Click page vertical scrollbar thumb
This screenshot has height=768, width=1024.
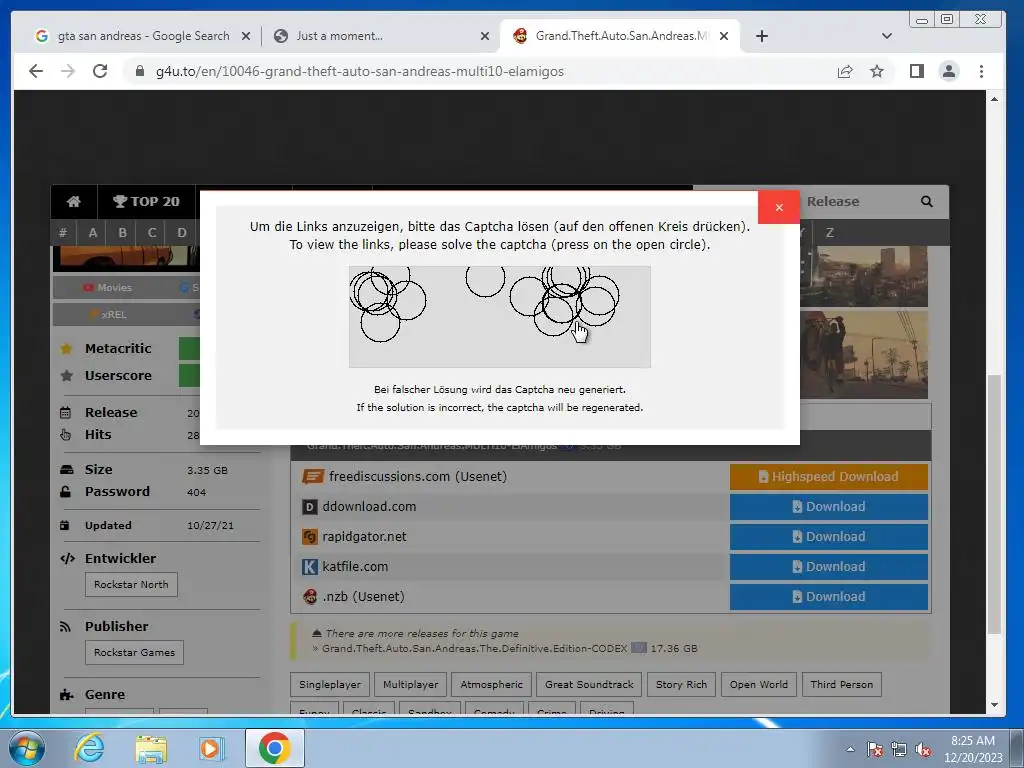click(x=994, y=503)
